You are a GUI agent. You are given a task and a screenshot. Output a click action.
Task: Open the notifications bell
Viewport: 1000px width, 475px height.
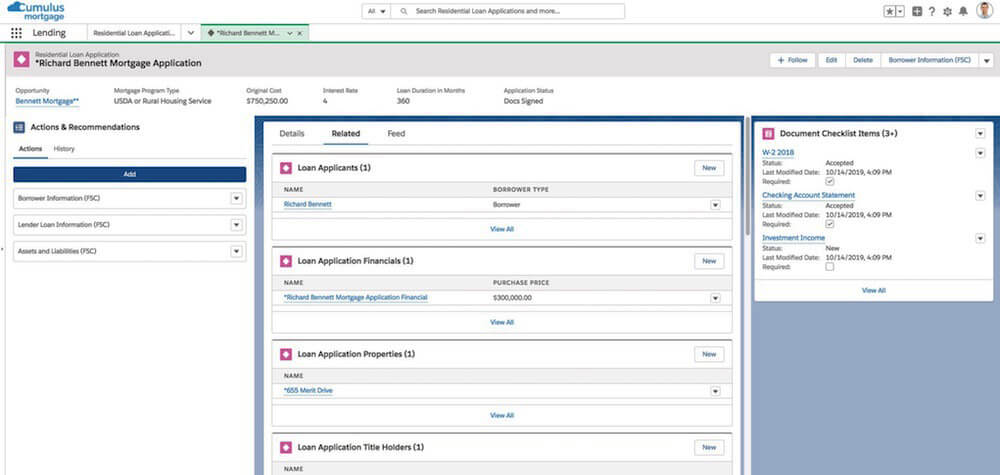(x=962, y=11)
